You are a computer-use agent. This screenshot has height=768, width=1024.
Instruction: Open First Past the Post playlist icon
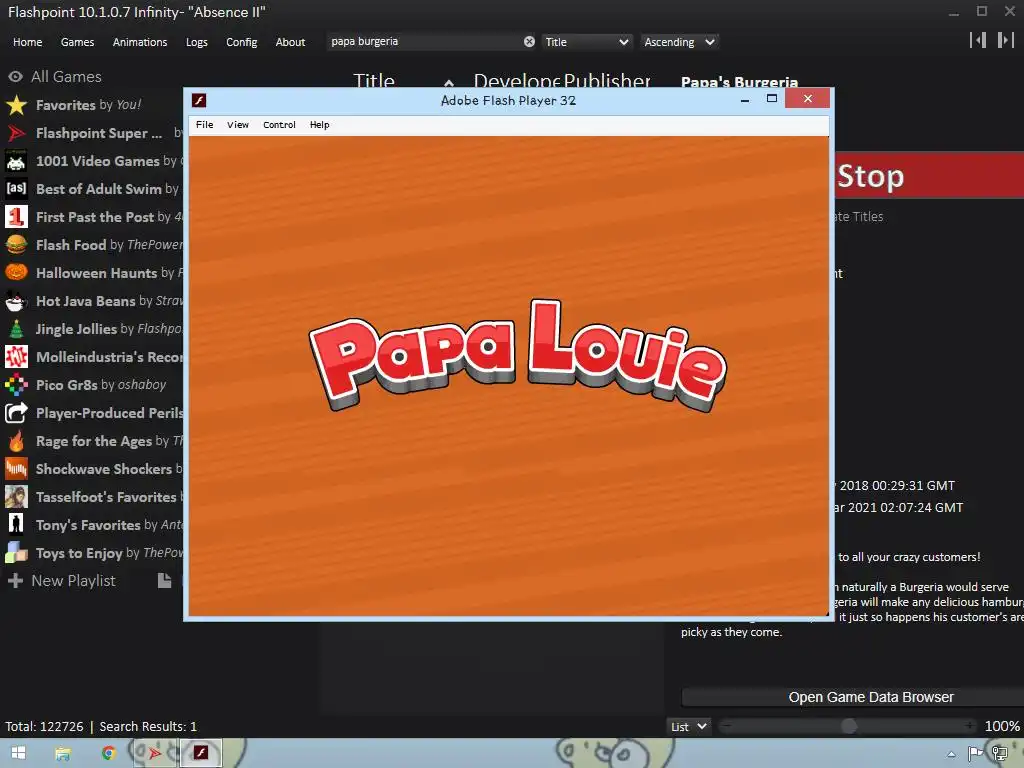[16, 217]
